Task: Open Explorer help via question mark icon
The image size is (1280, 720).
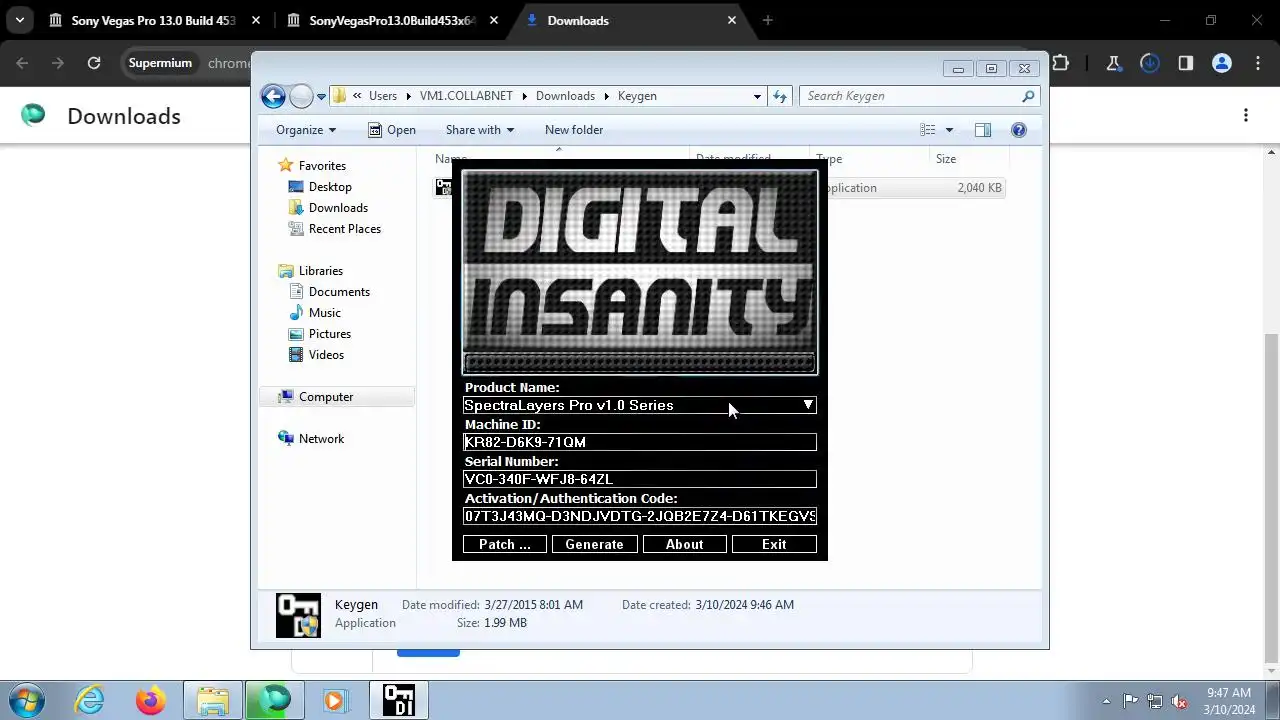Action: pos(1019,130)
